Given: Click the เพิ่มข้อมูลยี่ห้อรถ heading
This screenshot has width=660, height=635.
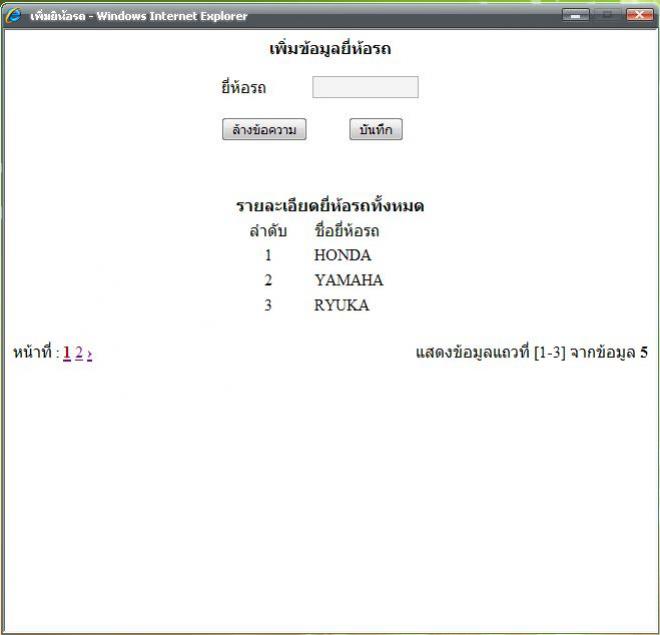Looking at the screenshot, I should [x=330, y=49].
